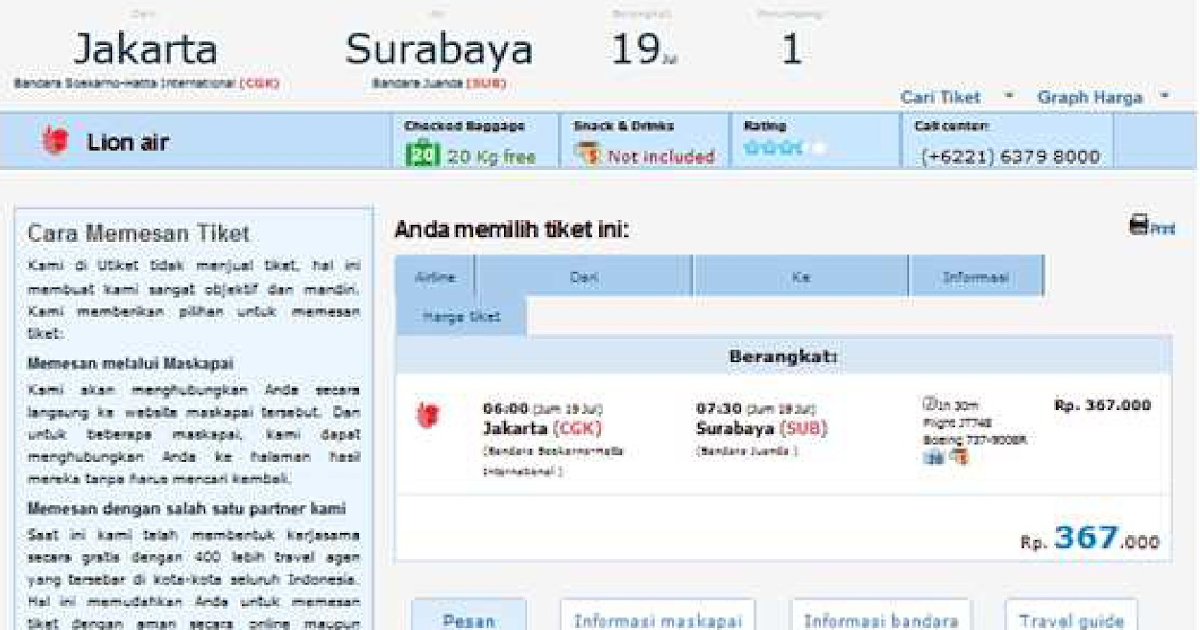The width and height of the screenshot is (1200, 630).
Task: Click the Boeing 737-900ER aircraft text
Action: (x=975, y=439)
